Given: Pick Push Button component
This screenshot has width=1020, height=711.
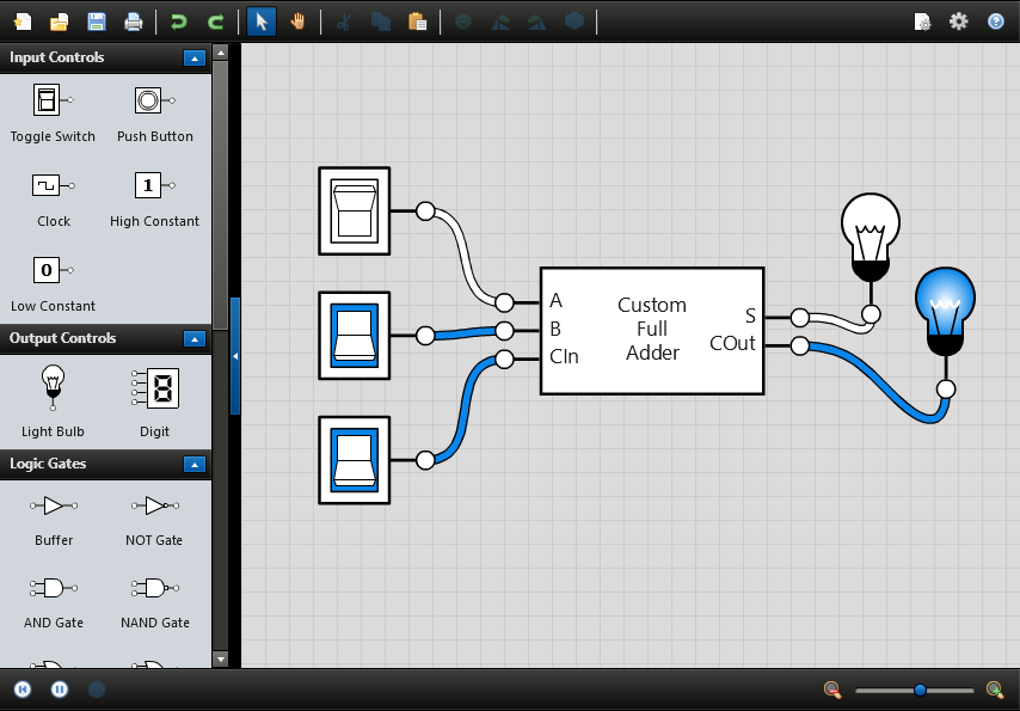Looking at the screenshot, I should [155, 113].
